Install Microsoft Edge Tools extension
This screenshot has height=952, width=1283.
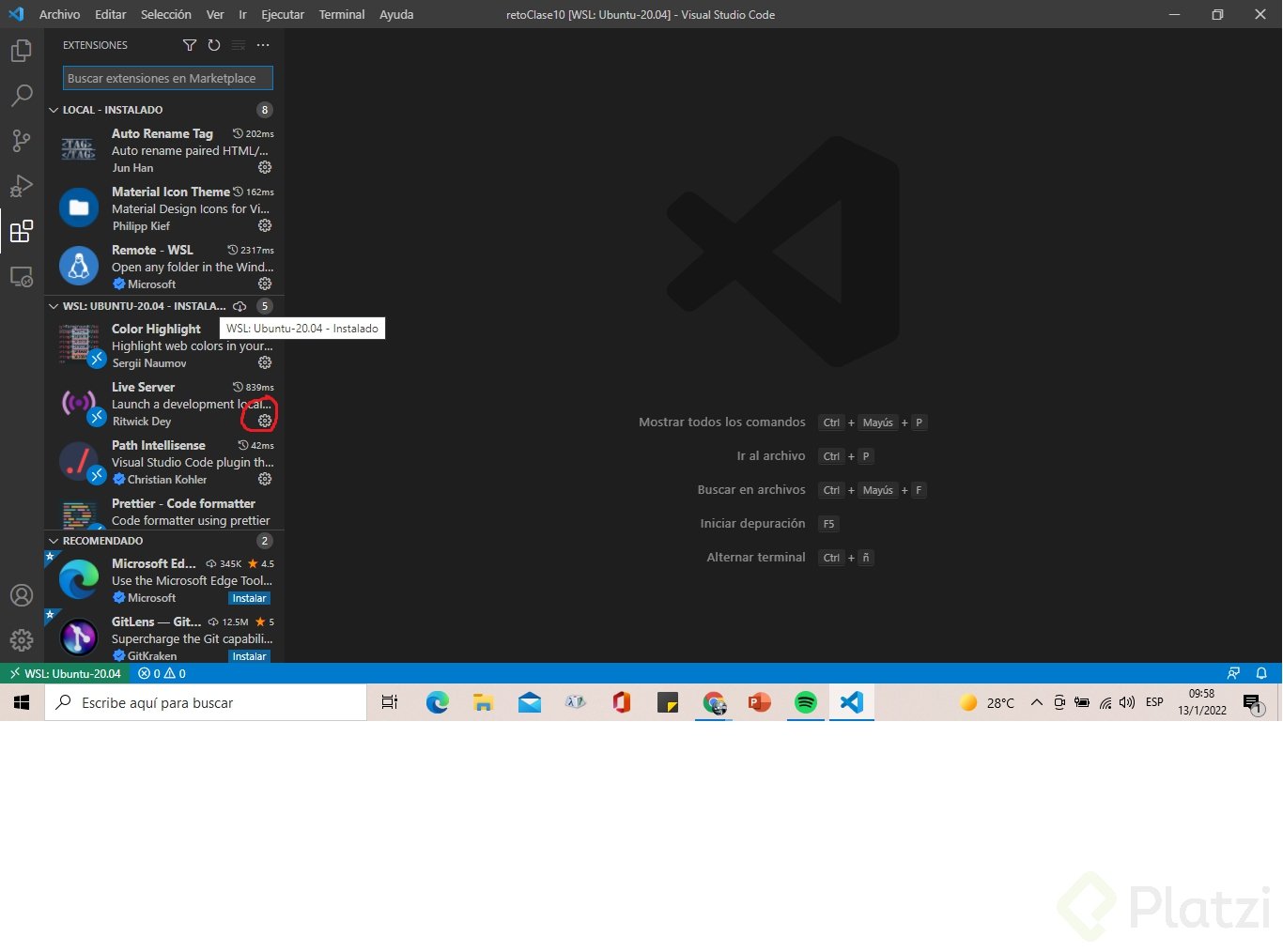(x=249, y=598)
